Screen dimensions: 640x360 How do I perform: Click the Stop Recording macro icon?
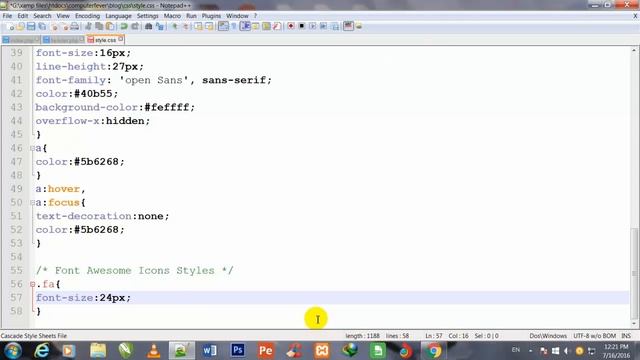302,27
